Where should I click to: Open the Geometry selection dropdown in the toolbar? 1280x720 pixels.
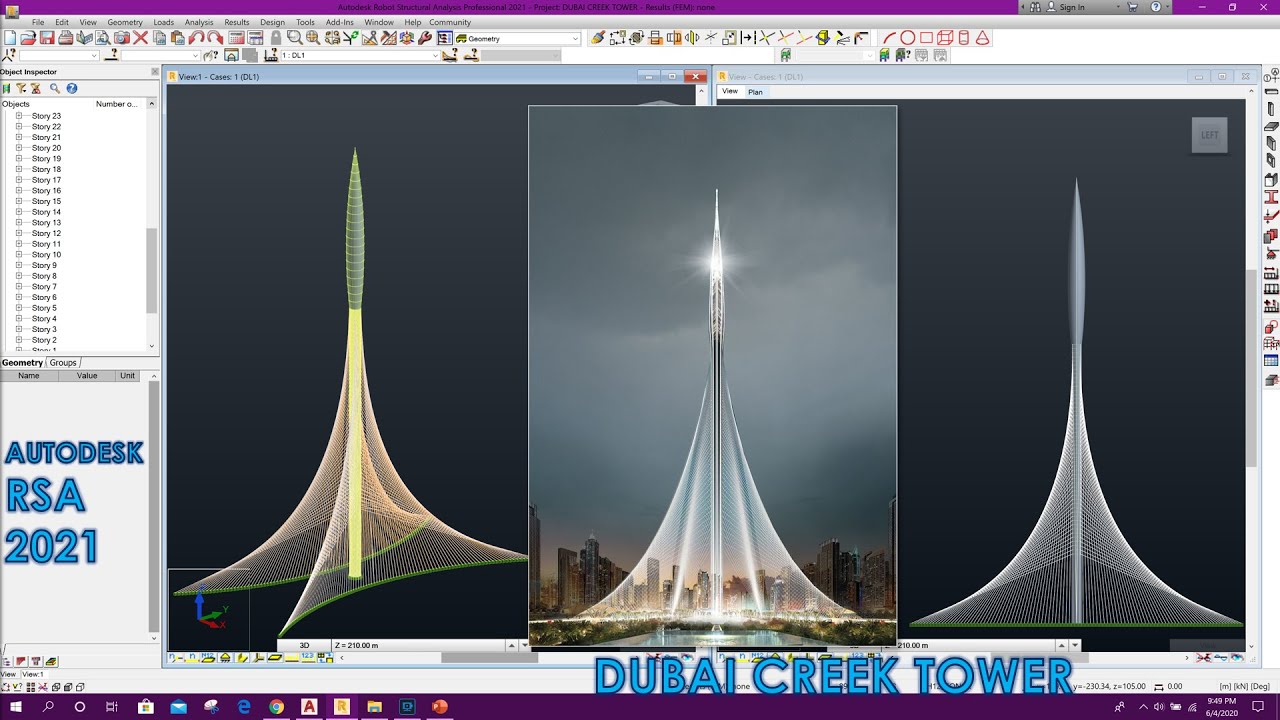tap(577, 40)
